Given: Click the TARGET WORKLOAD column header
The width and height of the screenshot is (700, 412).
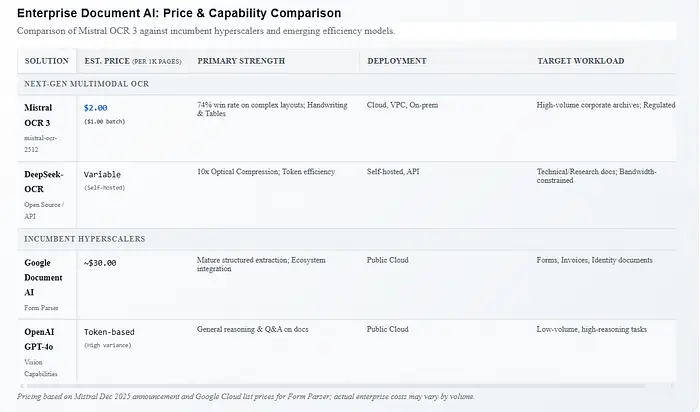Looking at the screenshot, I should point(580,61).
